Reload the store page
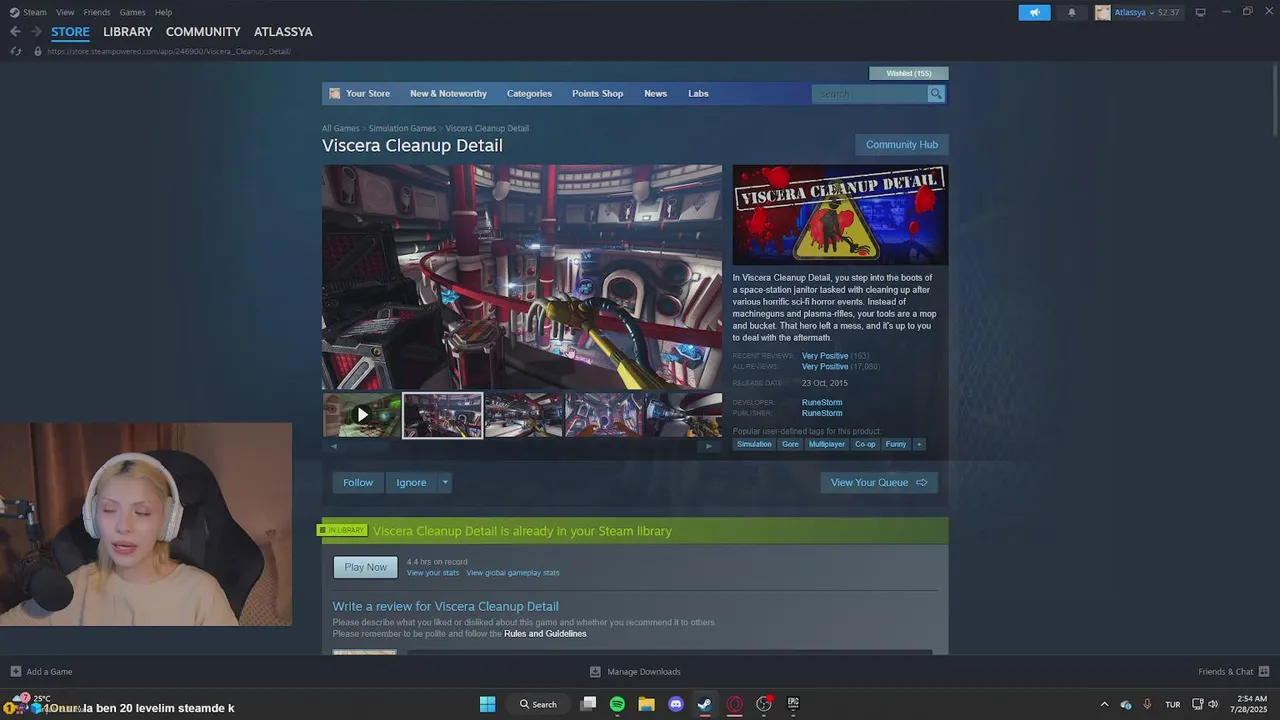The width and height of the screenshot is (1280, 720). point(16,51)
